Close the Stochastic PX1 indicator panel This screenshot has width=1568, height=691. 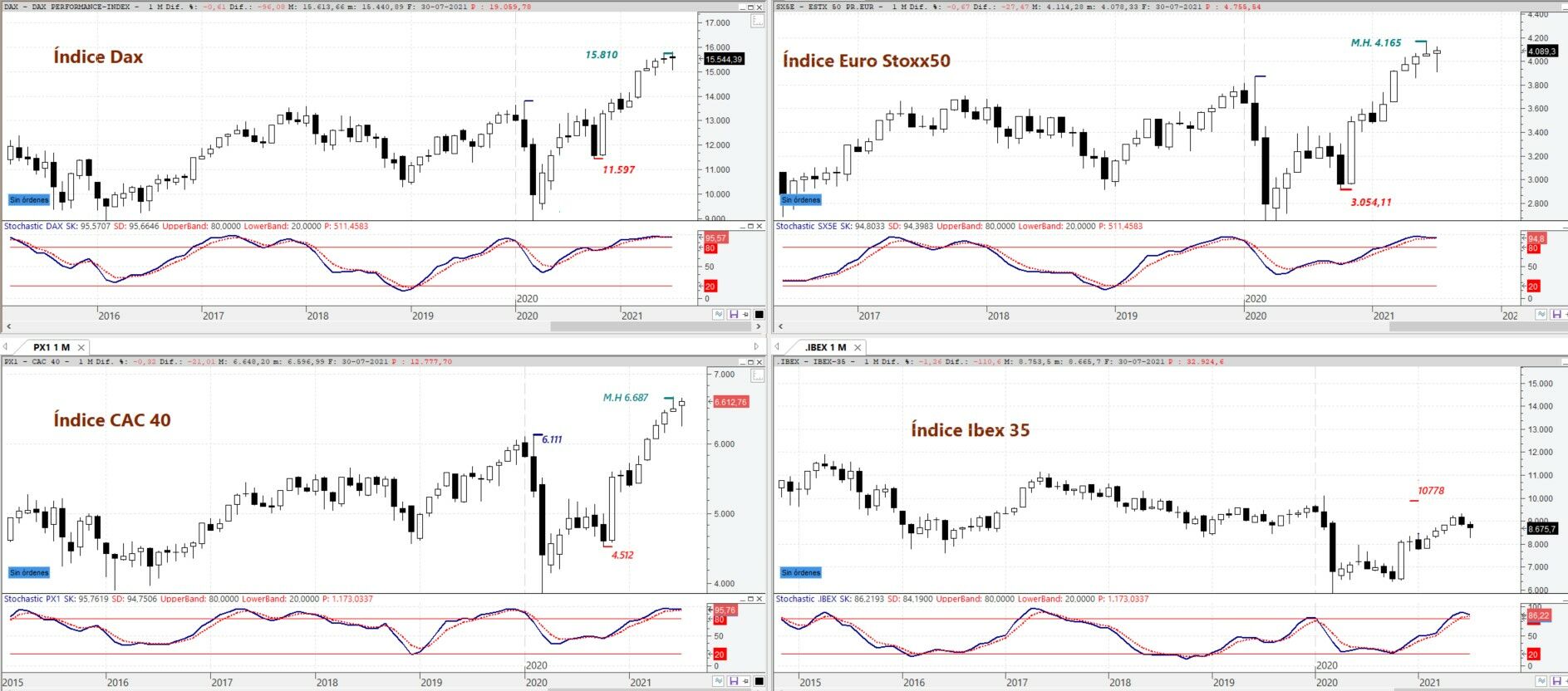[x=759, y=599]
